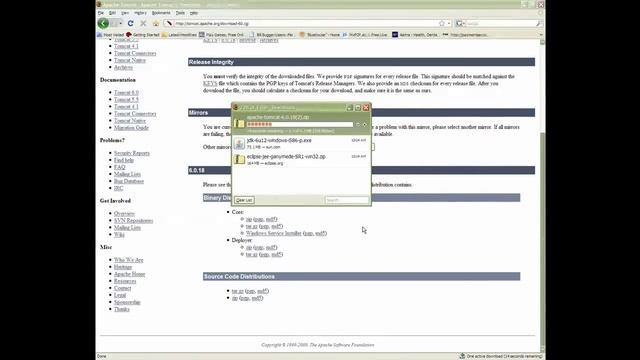Click the site icon in the address bar
This screenshot has height=360, width=640.
(x=169, y=24)
